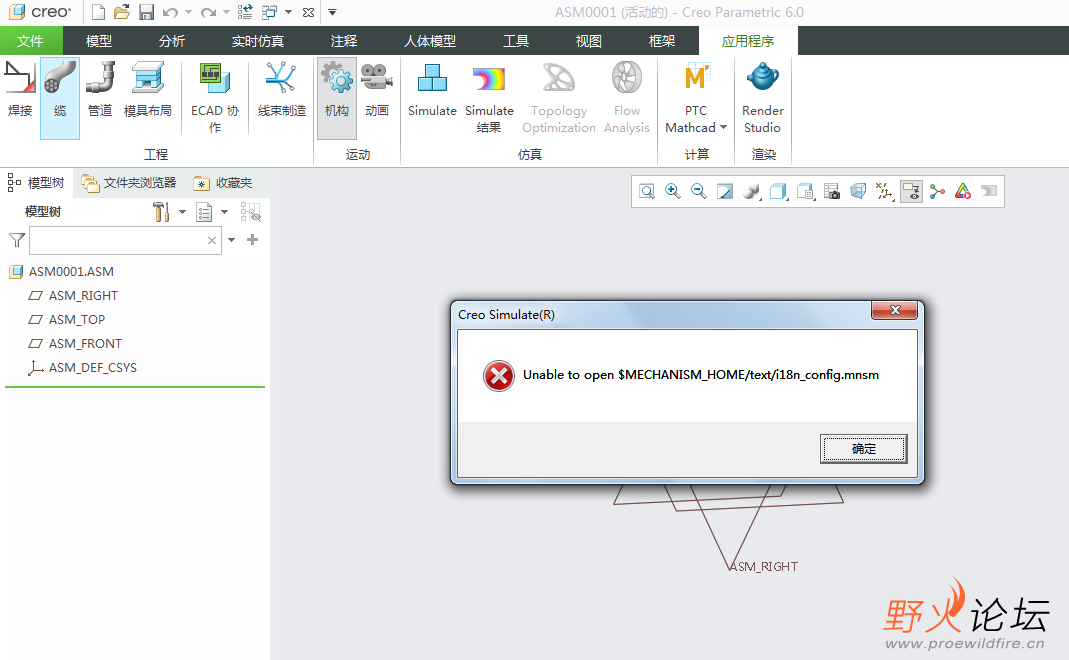Open customize quick access toolbar dropdown
Viewport: 1069px width, 660px height.
point(333,12)
